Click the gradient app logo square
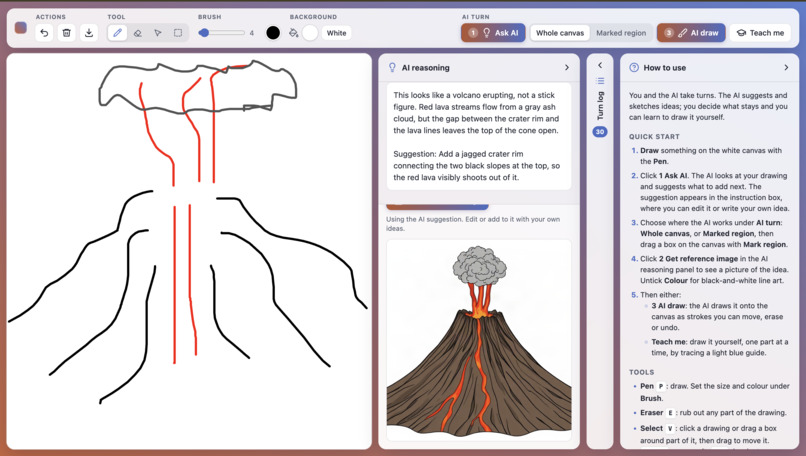Screen dimensions: 806x456 point(21,28)
